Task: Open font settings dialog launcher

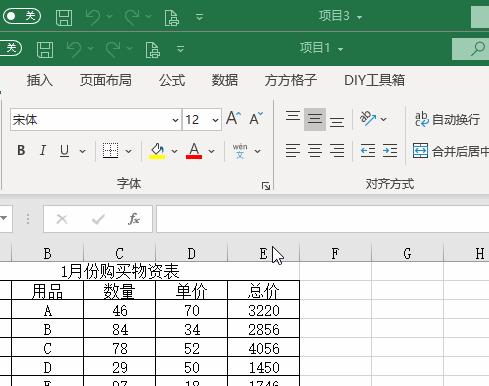Action: [266, 186]
